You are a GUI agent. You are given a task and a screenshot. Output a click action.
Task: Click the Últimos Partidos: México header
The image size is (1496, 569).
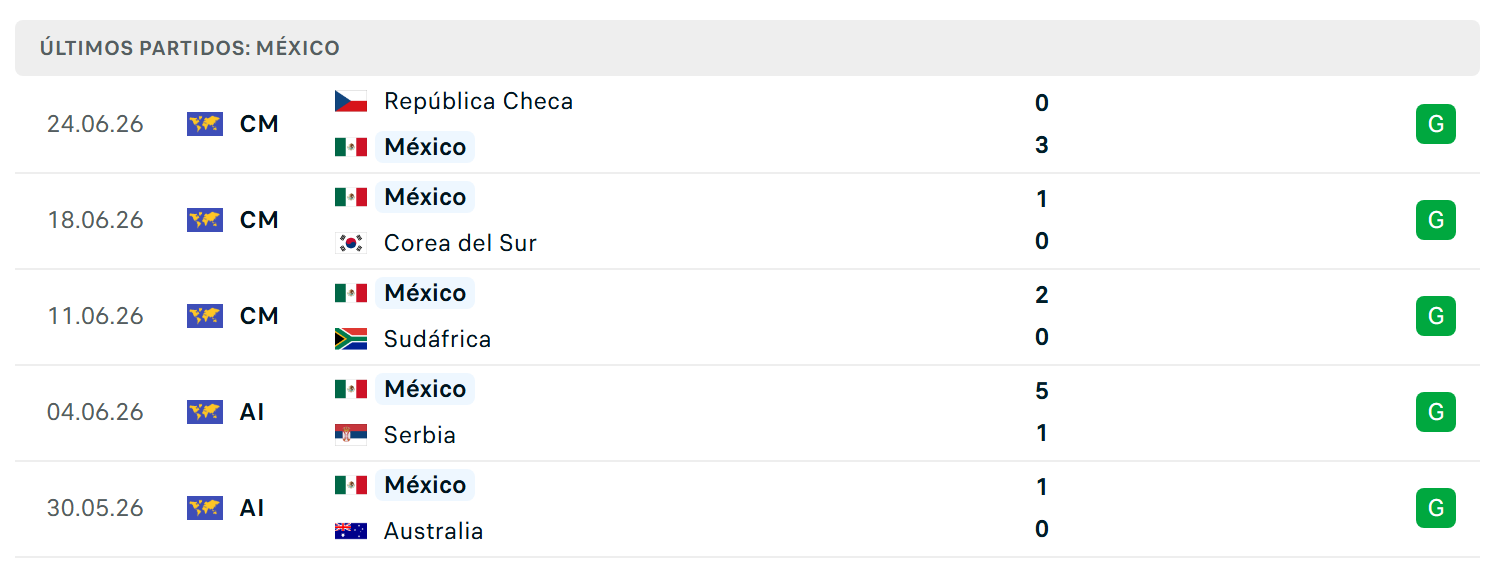[x=190, y=48]
